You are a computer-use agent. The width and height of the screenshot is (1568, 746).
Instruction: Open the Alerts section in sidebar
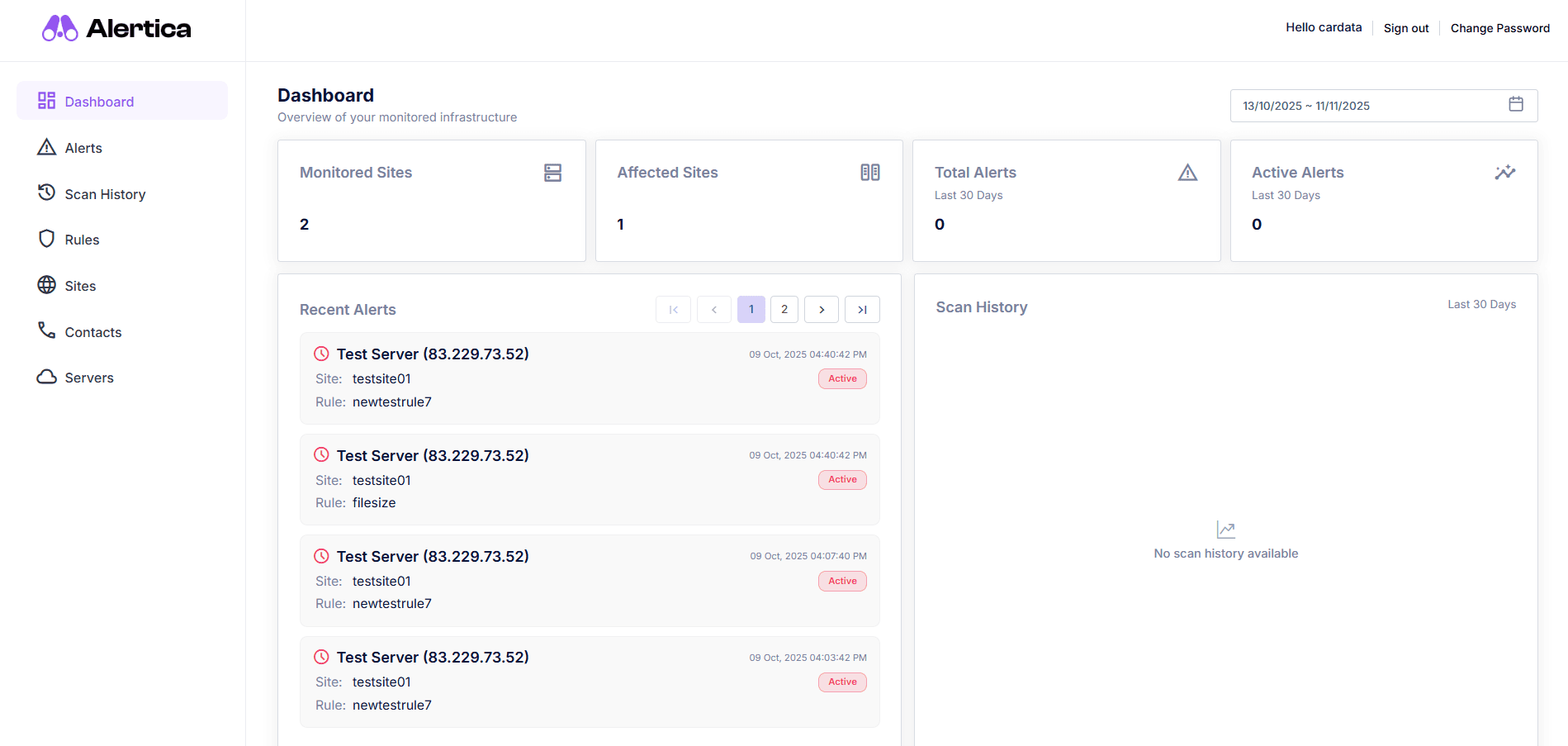click(83, 148)
